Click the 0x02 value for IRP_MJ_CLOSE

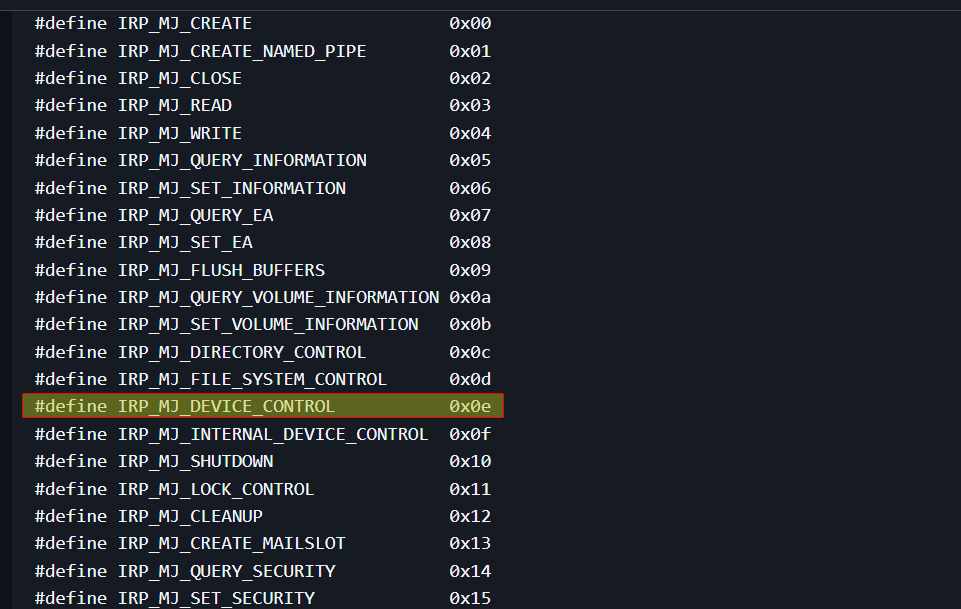pos(469,78)
